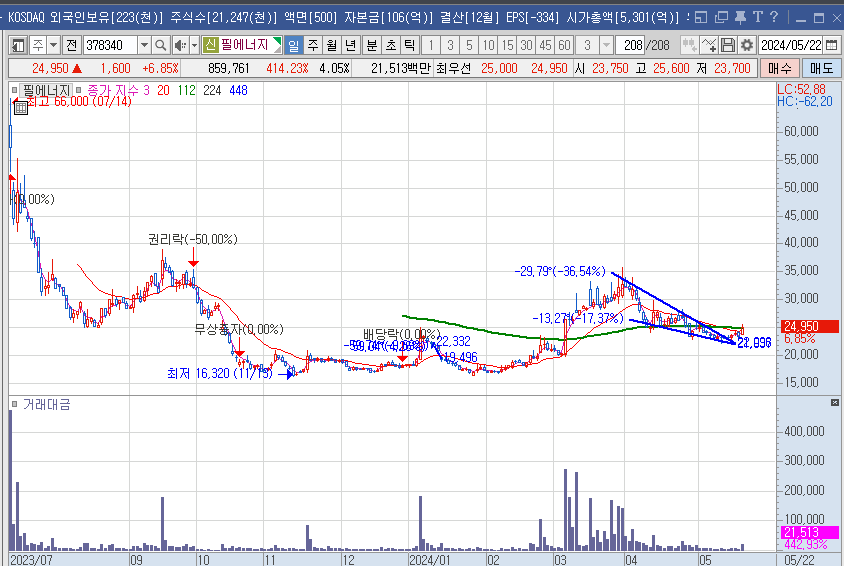Screen dimensions: 844x566
Task: Focus the stock code field 378340
Action: [110, 45]
